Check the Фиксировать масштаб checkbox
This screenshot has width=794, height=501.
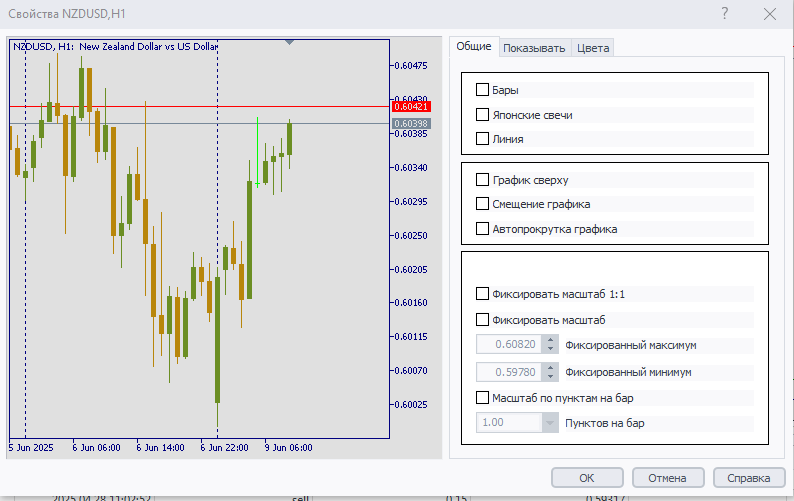point(482,320)
